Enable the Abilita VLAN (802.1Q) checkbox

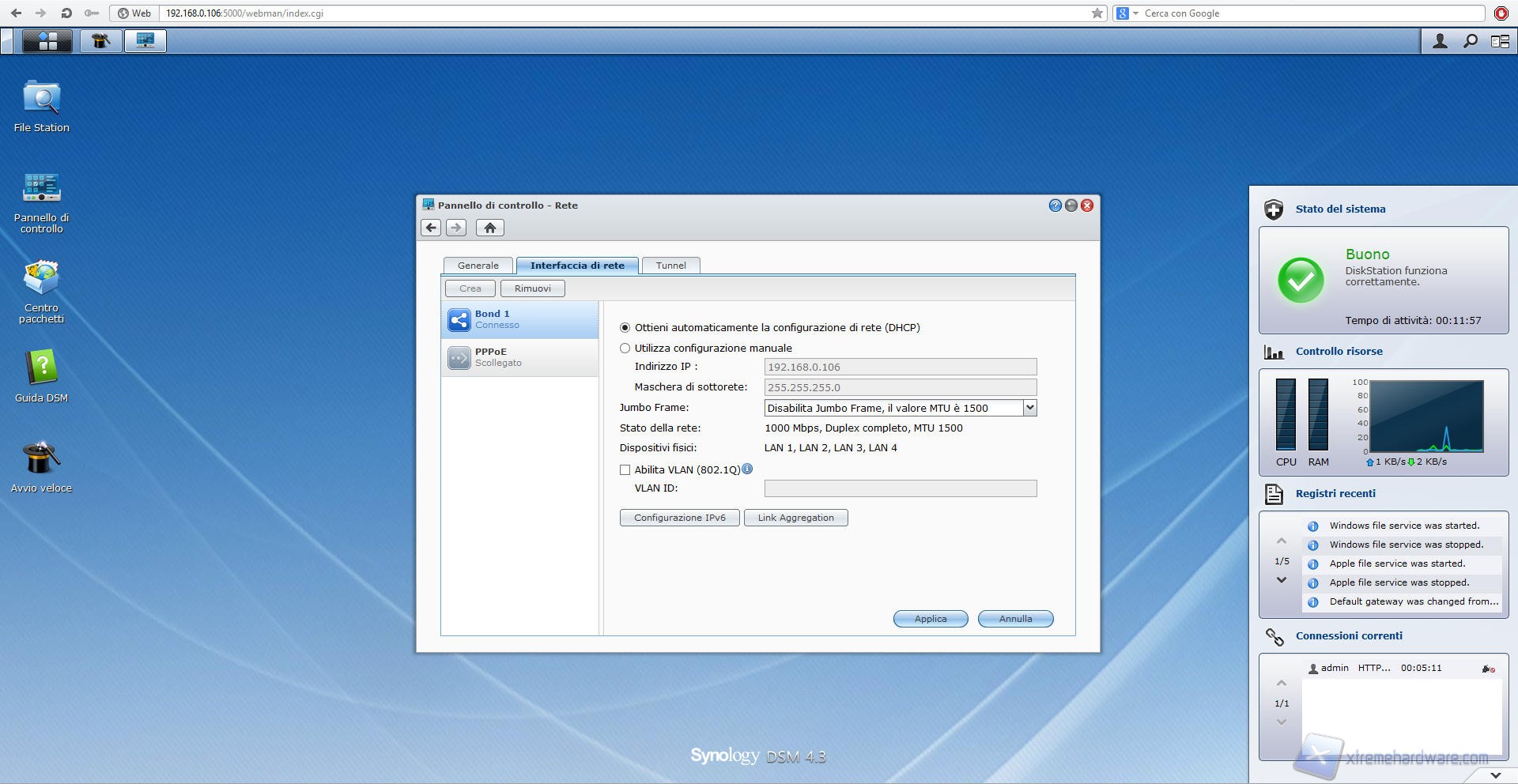(x=625, y=469)
